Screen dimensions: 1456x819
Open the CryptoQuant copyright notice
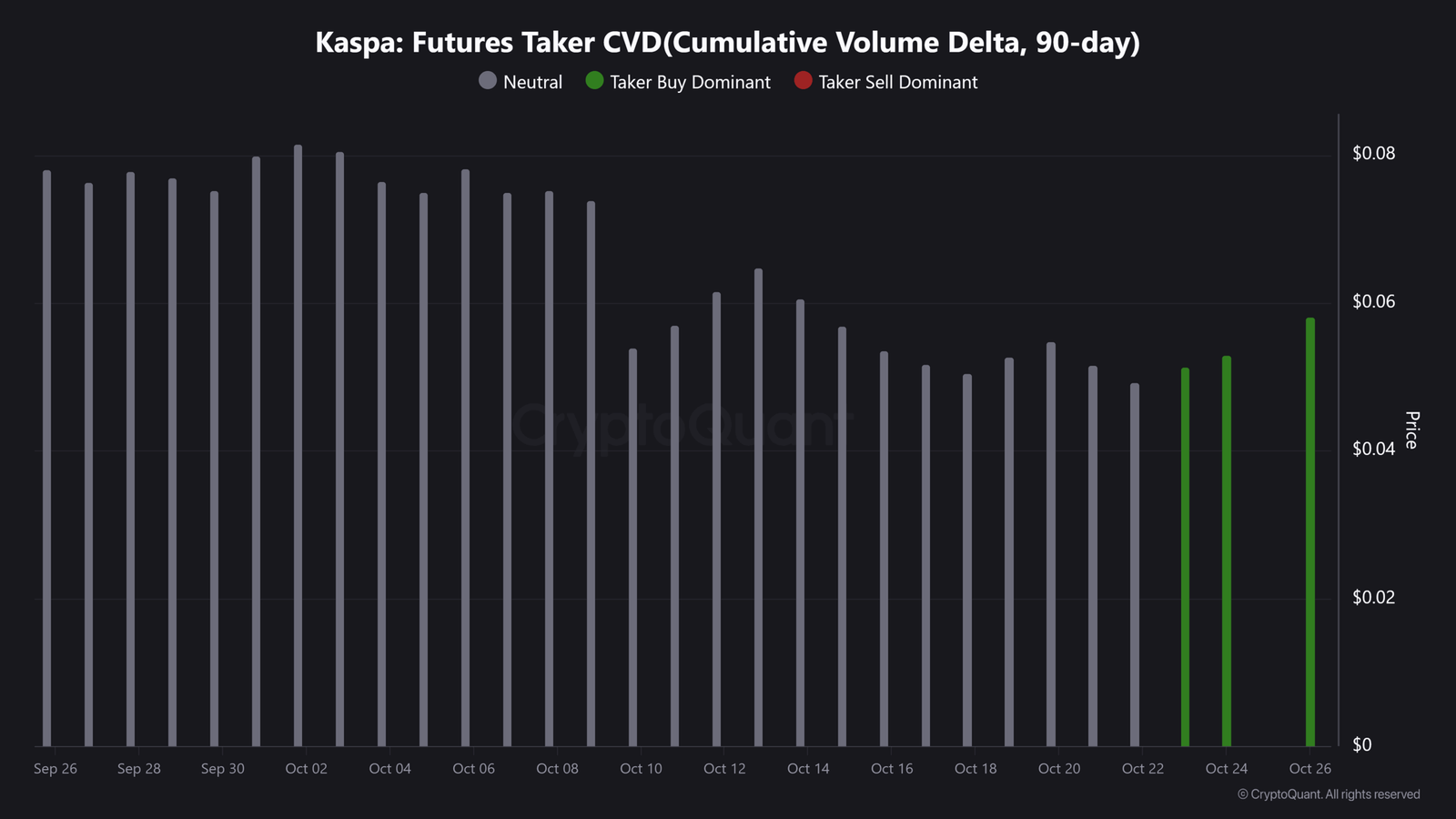[x=1329, y=794]
